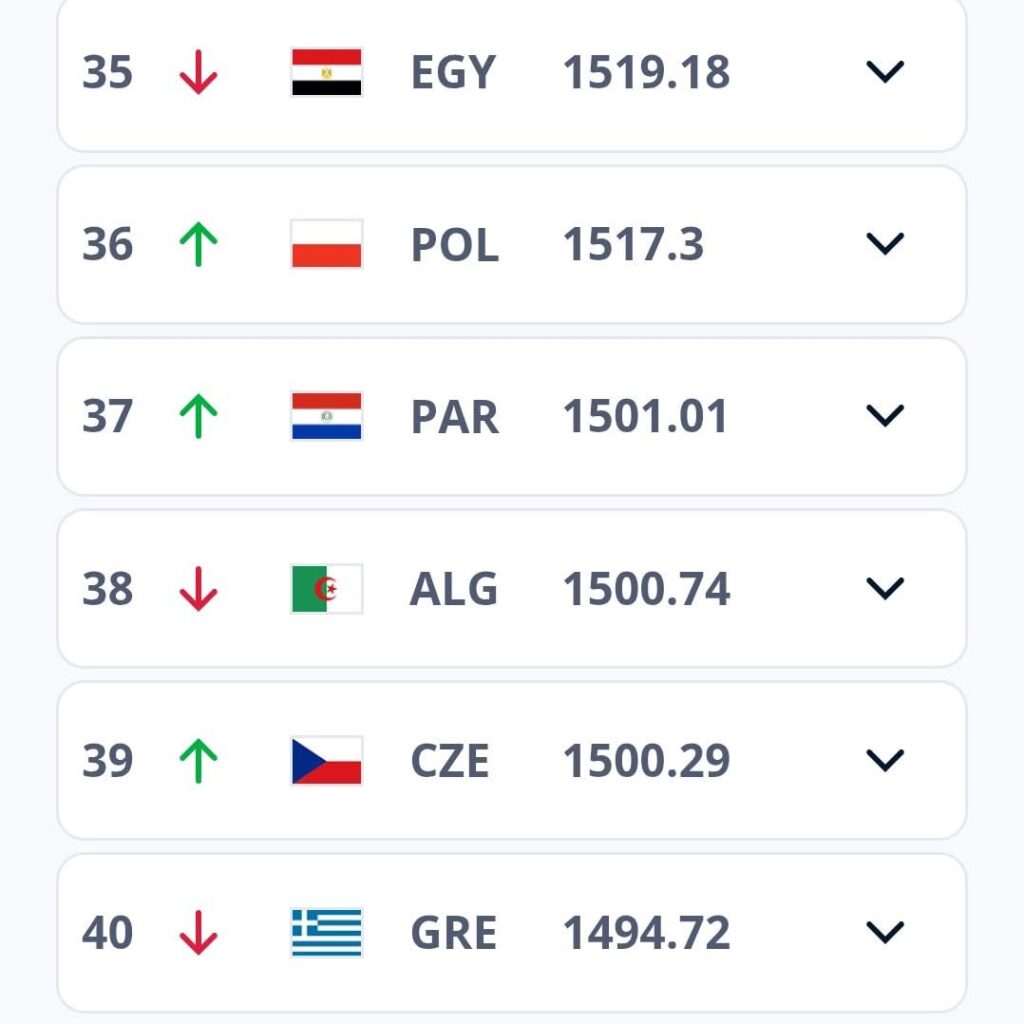Image resolution: width=1024 pixels, height=1024 pixels.
Task: Click the Paraguay flag icon
Action: (x=326, y=417)
